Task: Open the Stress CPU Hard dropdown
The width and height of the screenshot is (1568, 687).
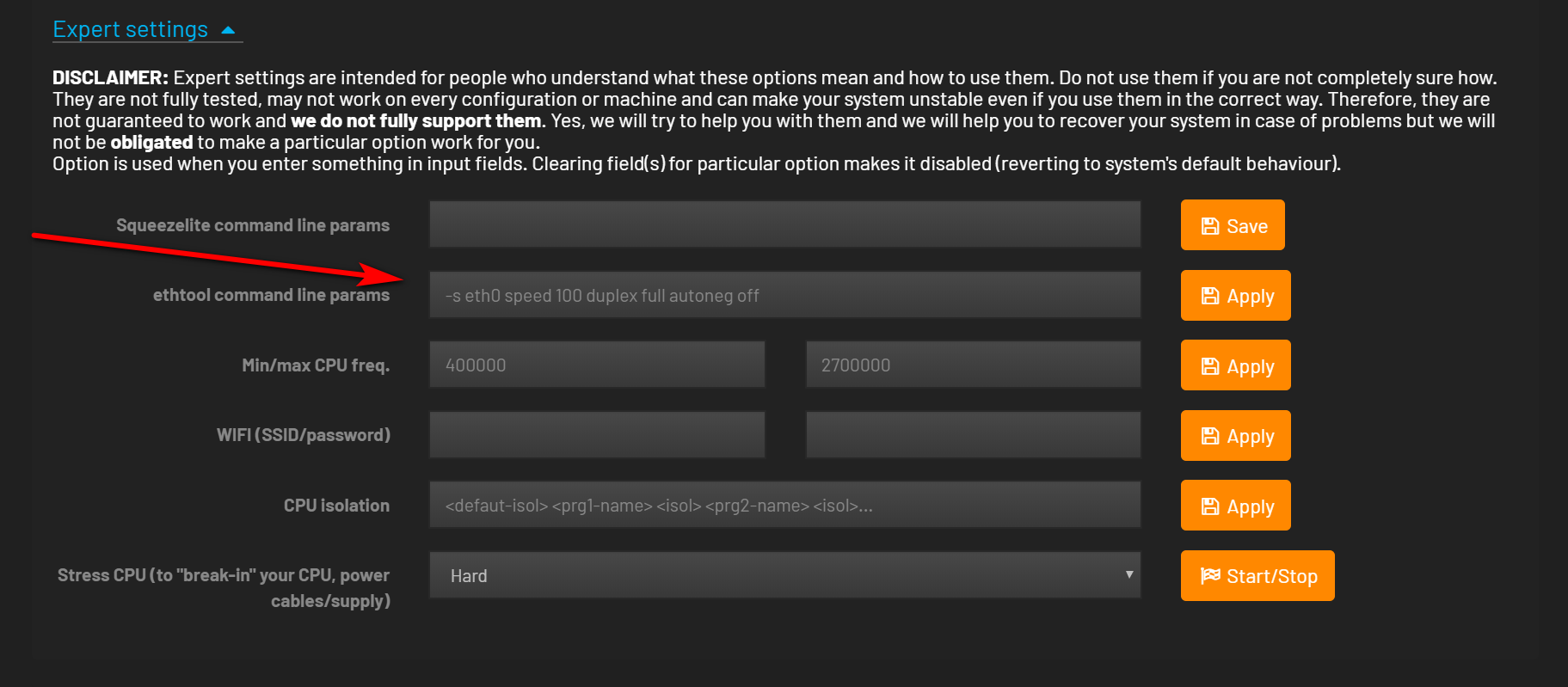Action: point(785,575)
